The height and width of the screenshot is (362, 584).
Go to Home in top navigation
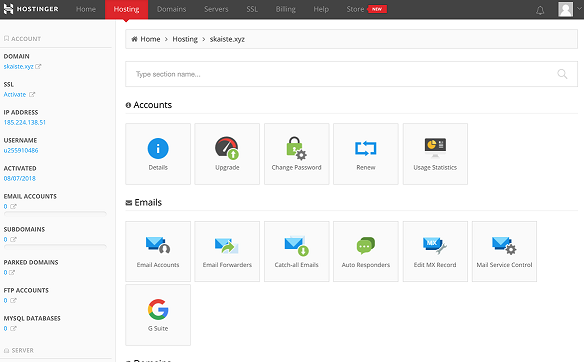tap(86, 9)
